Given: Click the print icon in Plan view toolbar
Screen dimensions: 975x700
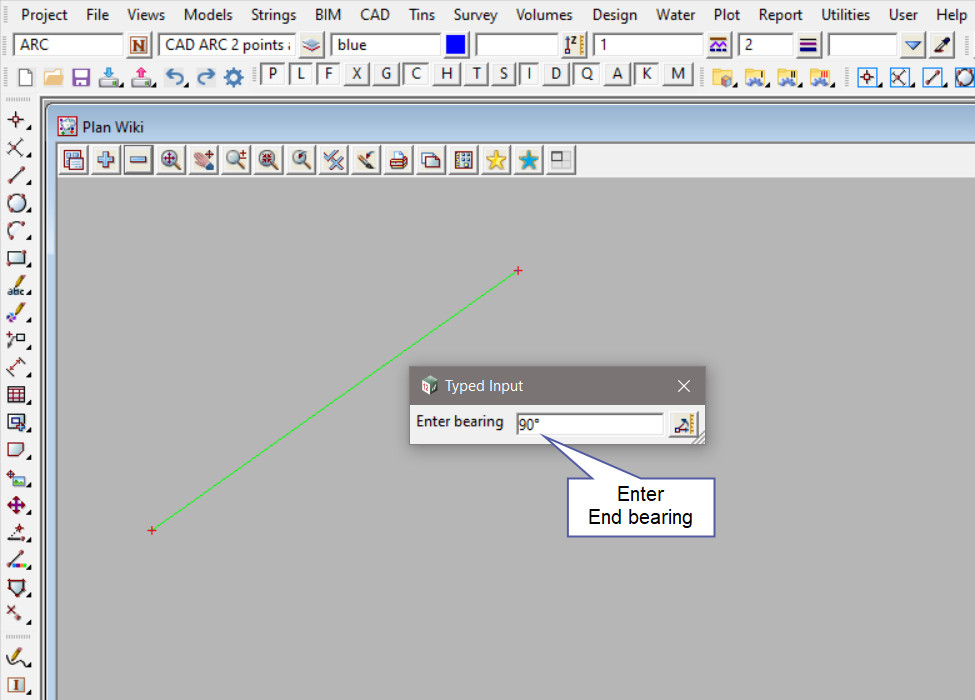Looking at the screenshot, I should click(x=399, y=160).
